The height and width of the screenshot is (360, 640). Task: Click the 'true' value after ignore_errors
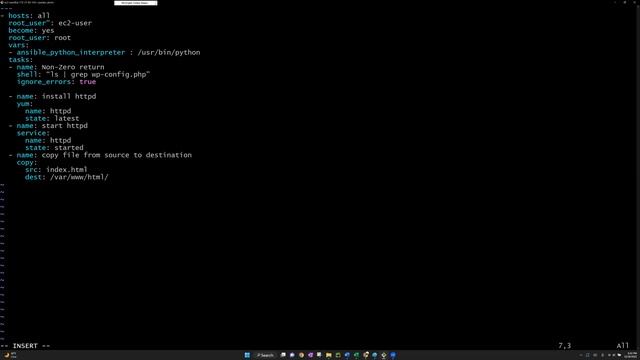coord(88,82)
